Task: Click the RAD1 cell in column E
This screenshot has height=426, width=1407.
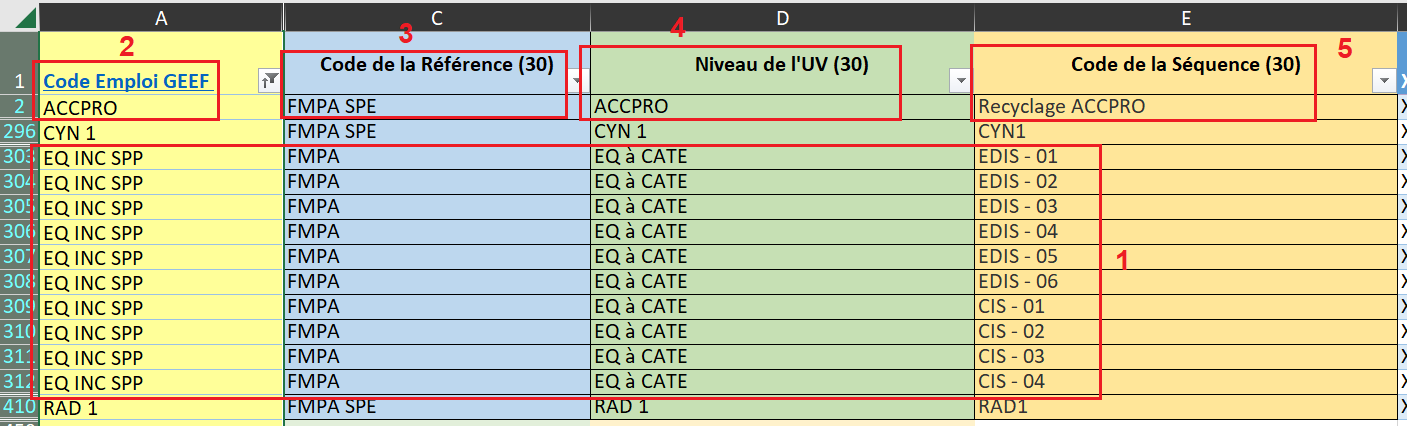Action: [x=1185, y=407]
